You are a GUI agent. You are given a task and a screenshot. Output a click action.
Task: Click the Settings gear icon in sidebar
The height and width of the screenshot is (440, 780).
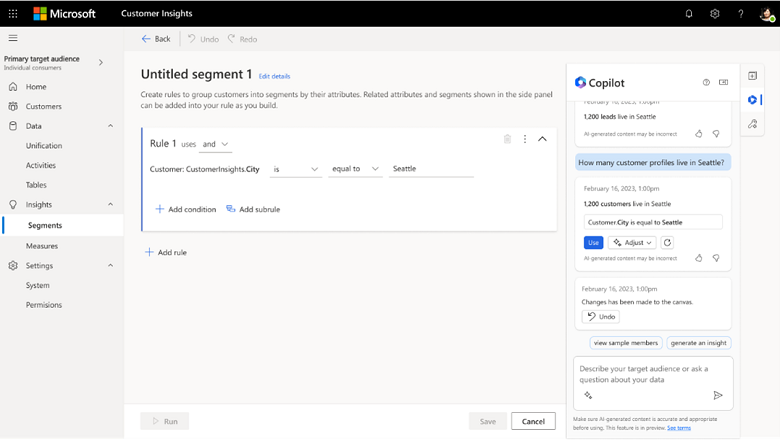(13, 265)
